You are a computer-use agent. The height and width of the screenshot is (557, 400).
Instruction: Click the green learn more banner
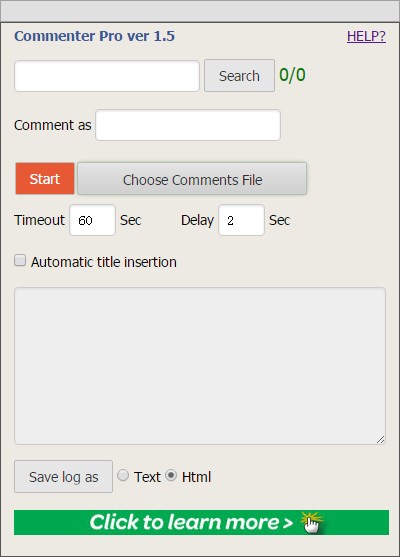pyautogui.click(x=201, y=522)
